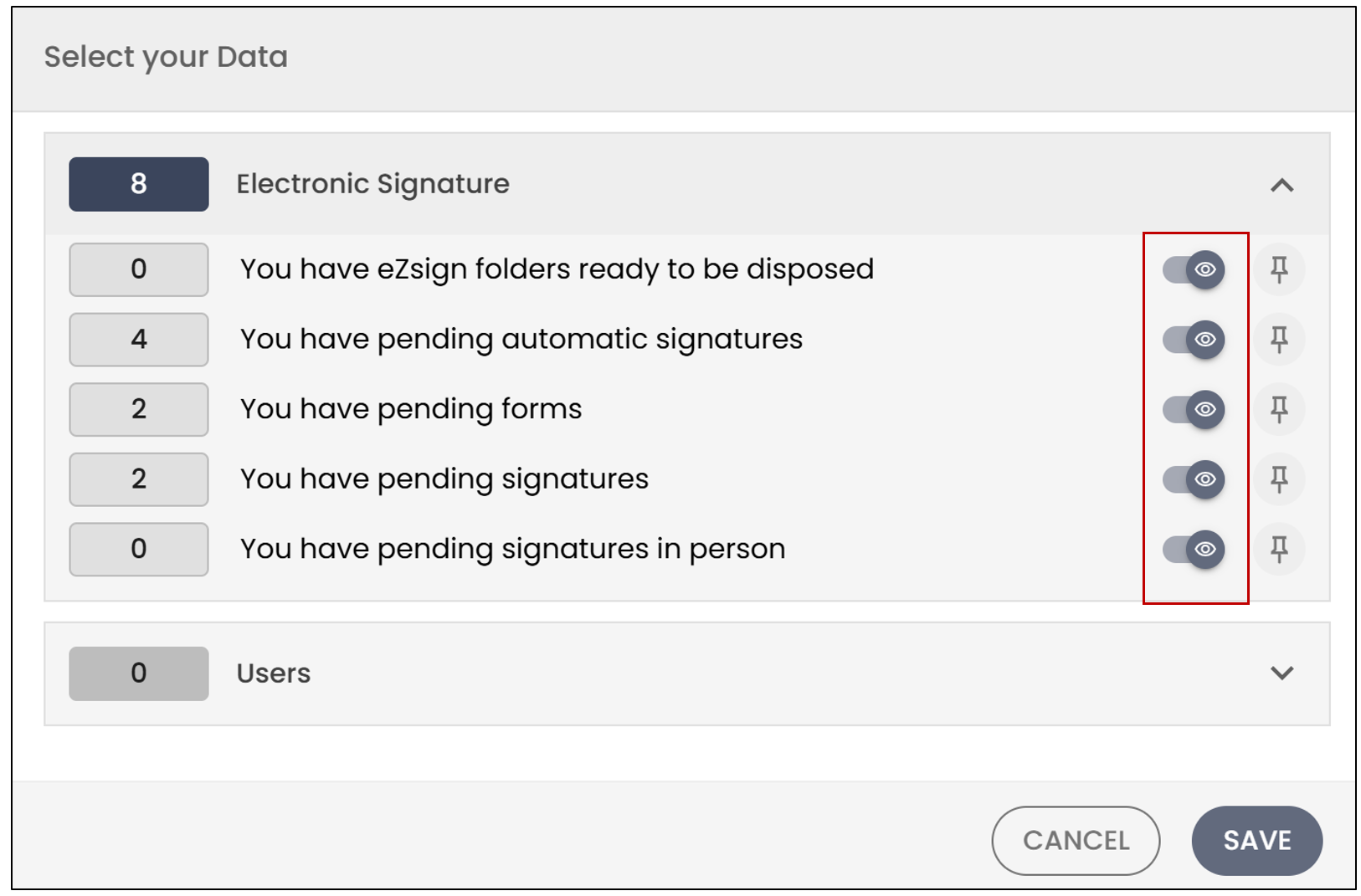Toggle visibility of eZsign folders ready to be disposed

1194,269
